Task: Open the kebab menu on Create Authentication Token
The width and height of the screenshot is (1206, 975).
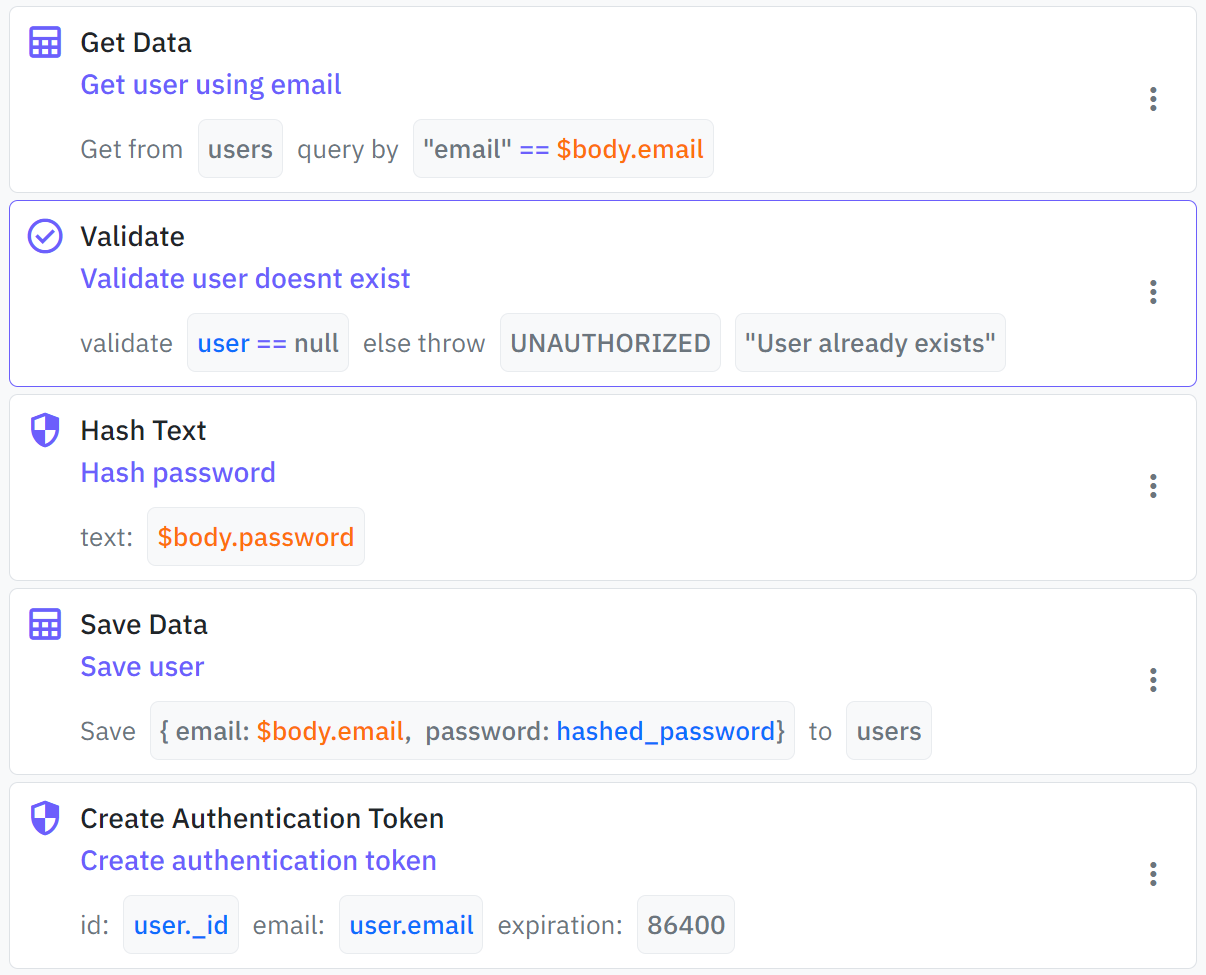Action: point(1153,874)
